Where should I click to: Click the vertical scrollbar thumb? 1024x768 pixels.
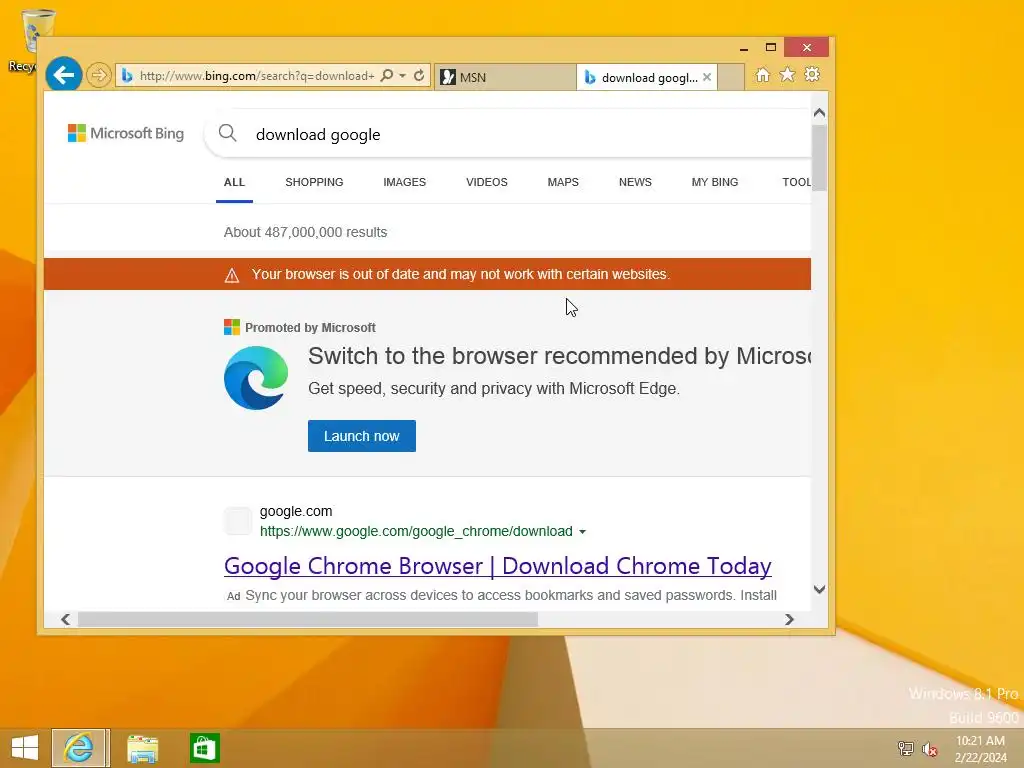tap(820, 157)
